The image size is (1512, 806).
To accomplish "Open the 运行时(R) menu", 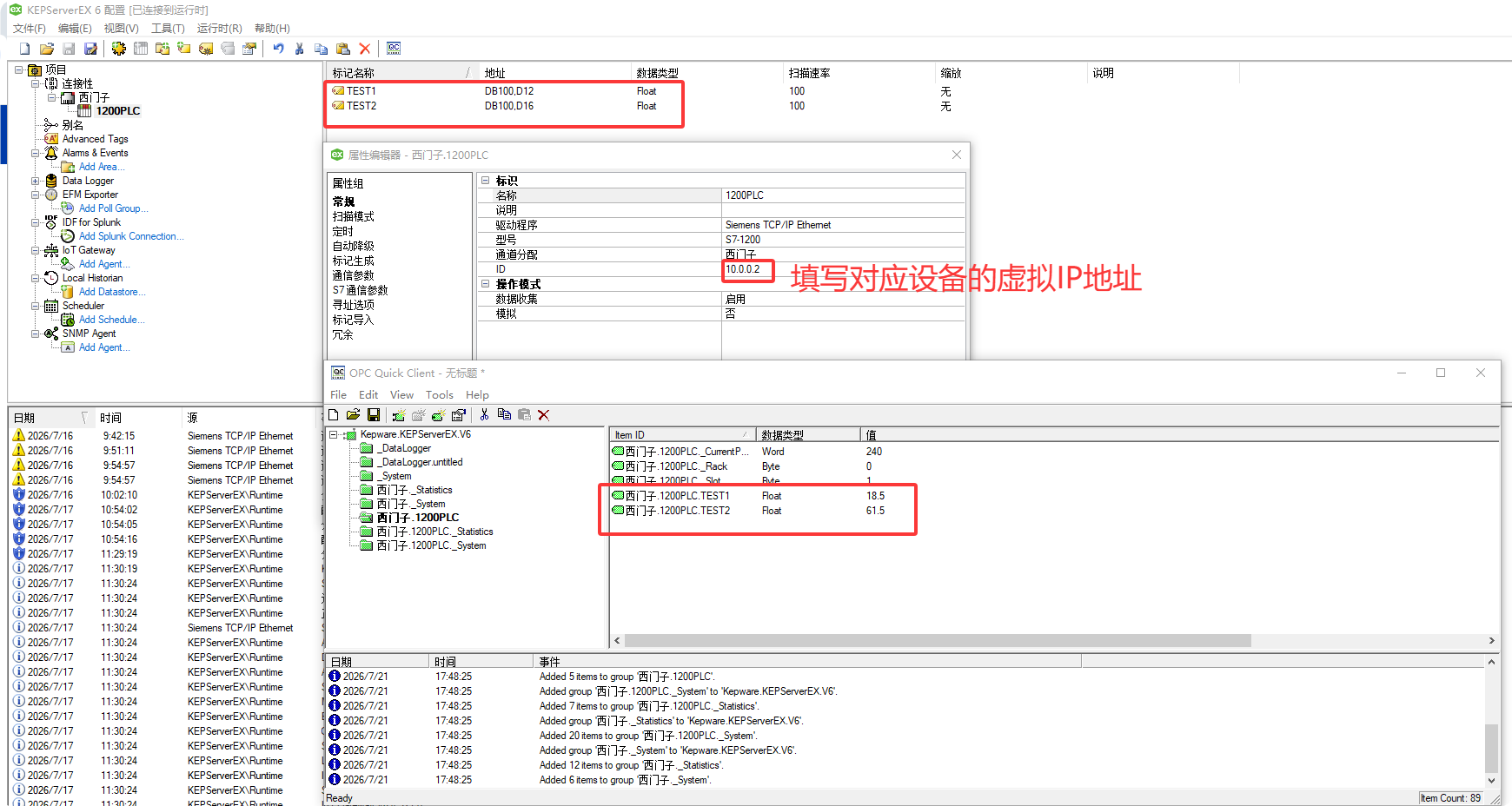I will coord(219,29).
